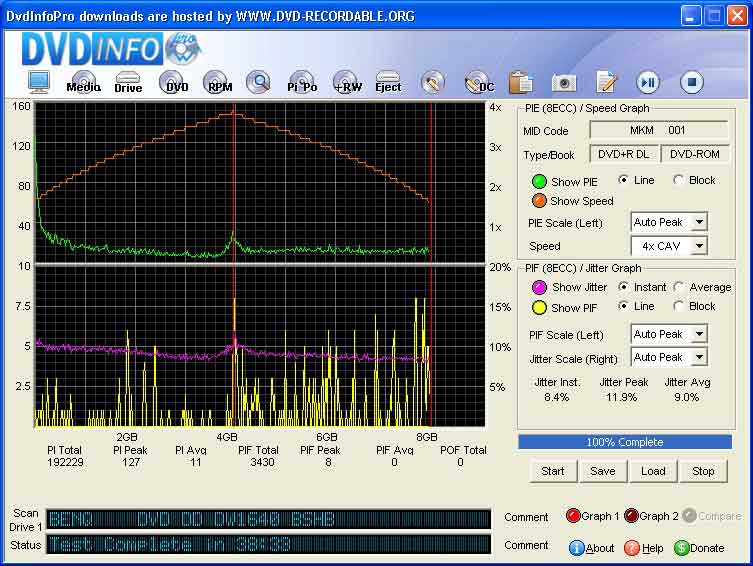Click the Stop button
The width and height of the screenshot is (753, 566).
[x=704, y=471]
